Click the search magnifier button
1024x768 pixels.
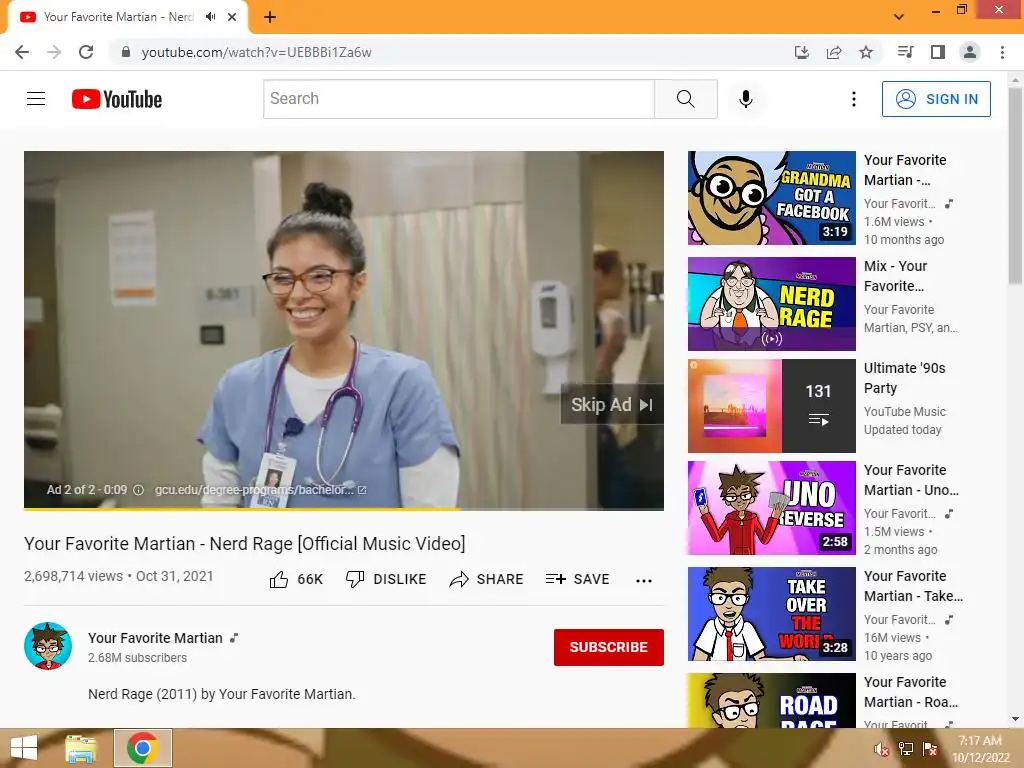tap(686, 99)
